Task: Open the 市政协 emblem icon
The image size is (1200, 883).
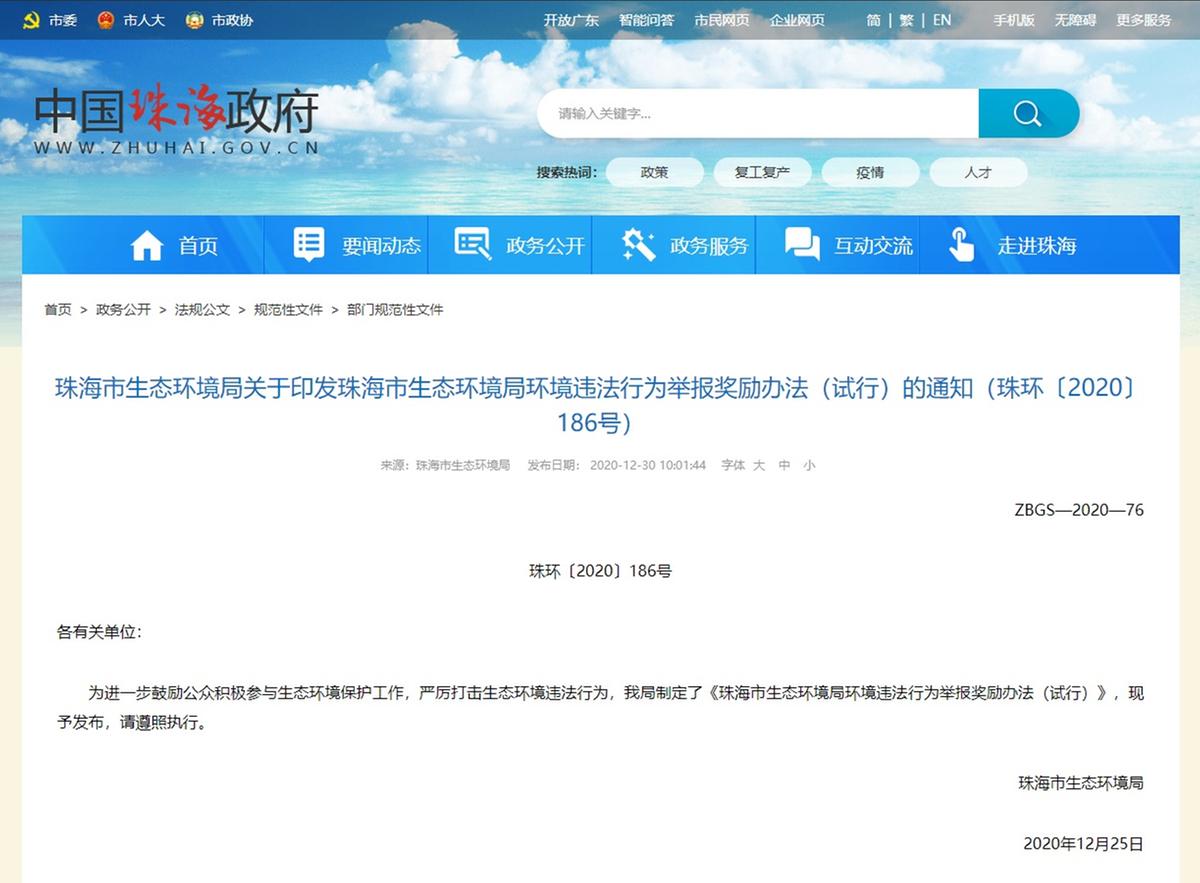Action: tap(194, 20)
